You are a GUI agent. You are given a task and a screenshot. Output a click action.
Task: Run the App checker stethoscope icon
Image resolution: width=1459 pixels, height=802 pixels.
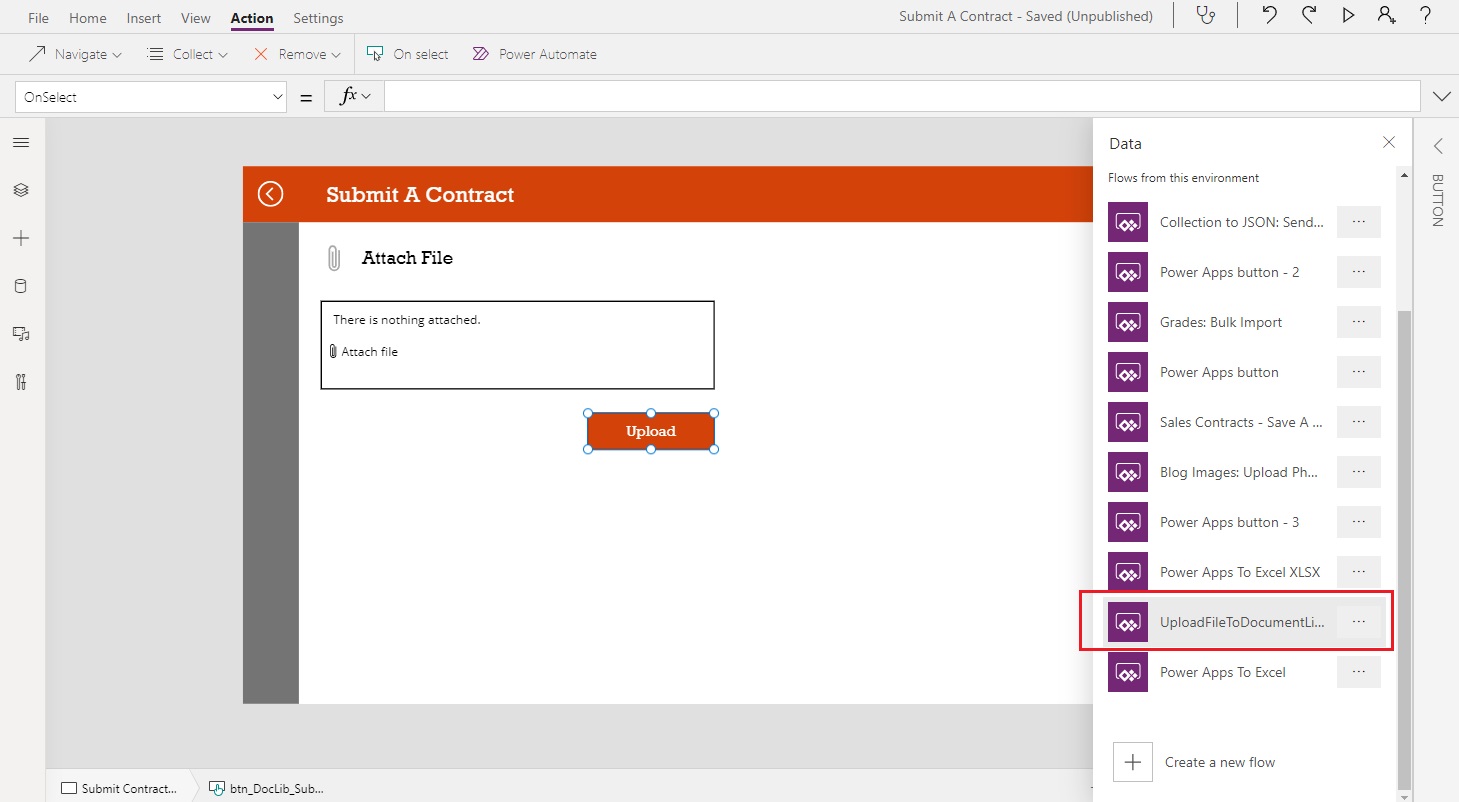(x=1206, y=15)
